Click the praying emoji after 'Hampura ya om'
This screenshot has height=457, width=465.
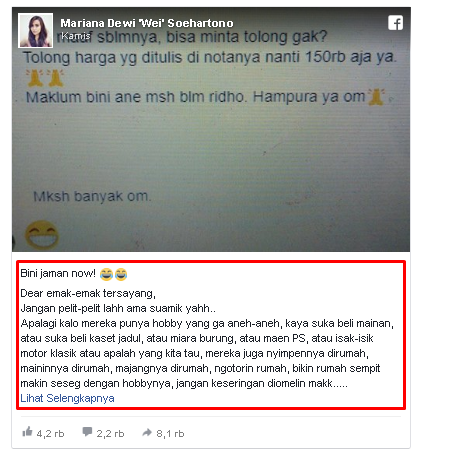click(376, 97)
